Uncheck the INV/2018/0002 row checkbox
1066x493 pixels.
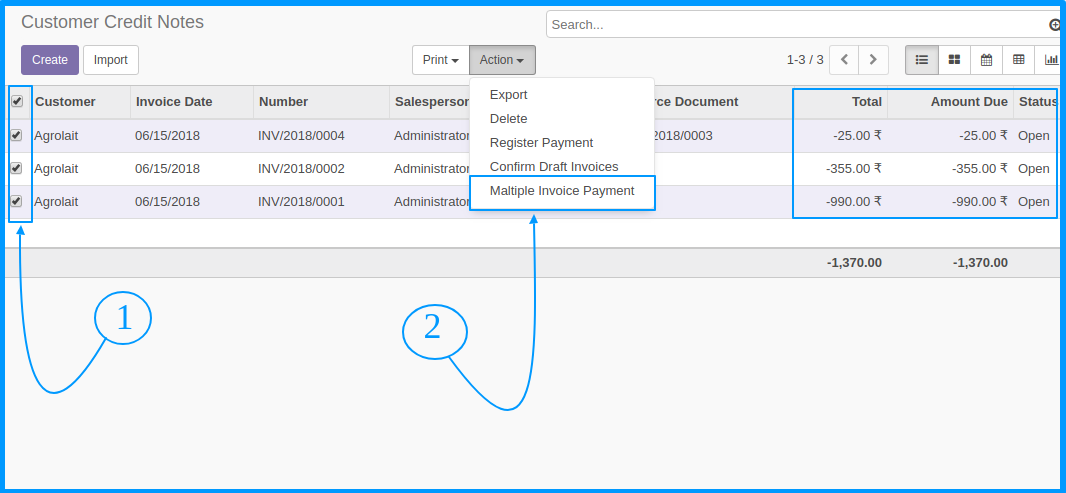[16, 168]
